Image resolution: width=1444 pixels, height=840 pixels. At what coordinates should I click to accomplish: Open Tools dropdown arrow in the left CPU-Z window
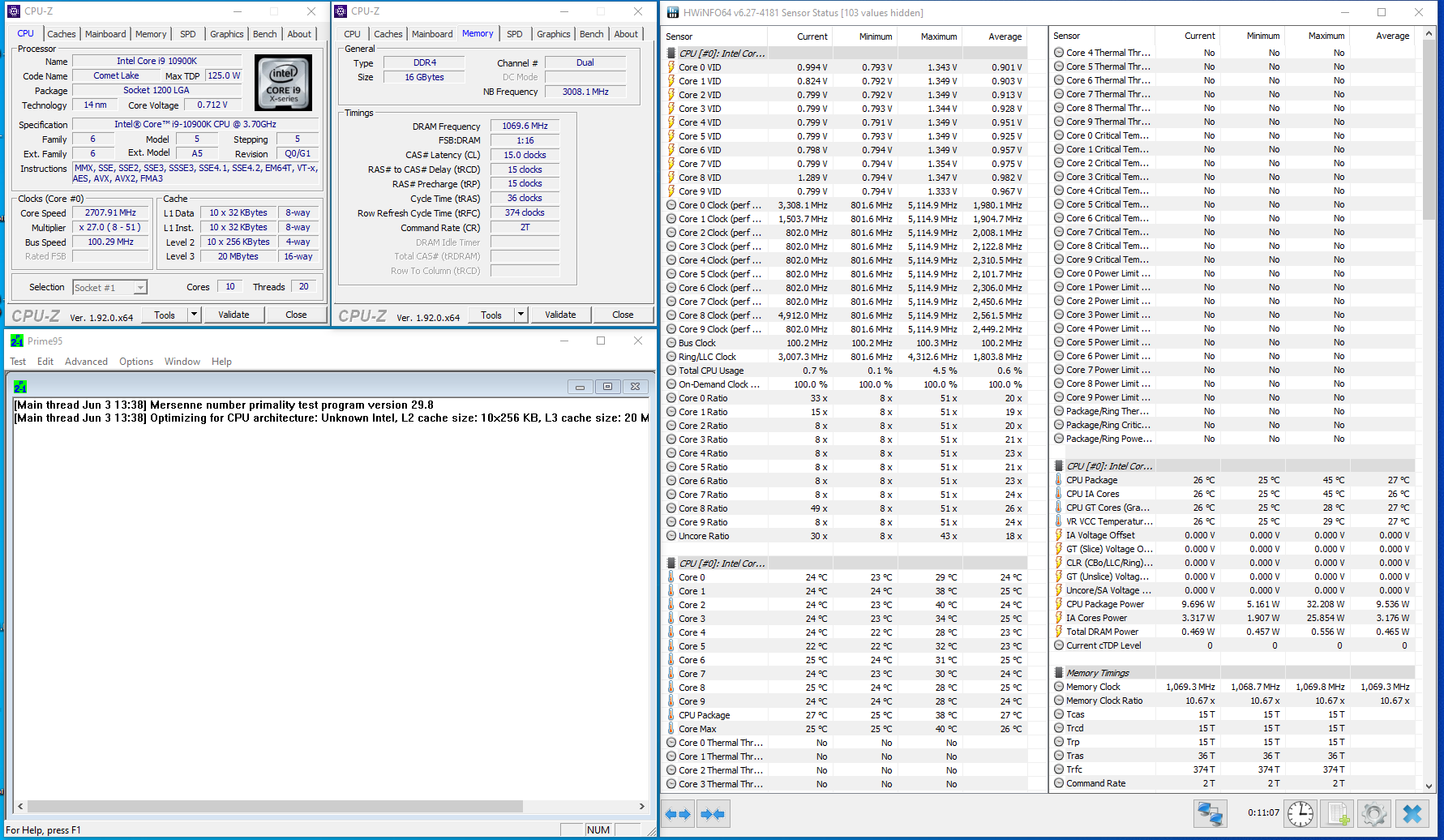coord(194,315)
